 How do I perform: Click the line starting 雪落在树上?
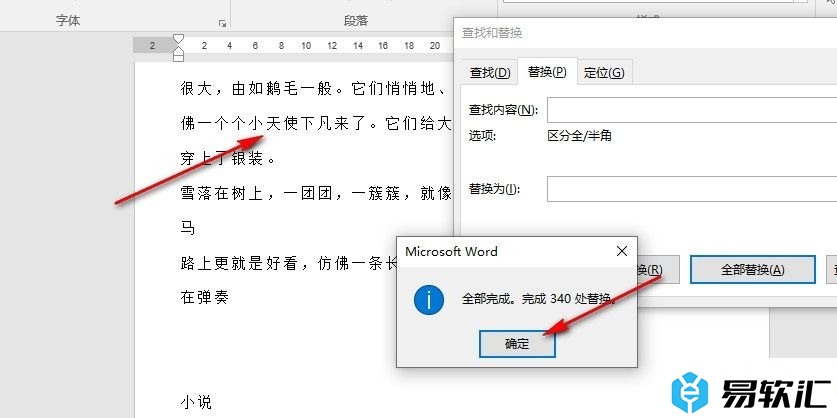[x=316, y=193]
